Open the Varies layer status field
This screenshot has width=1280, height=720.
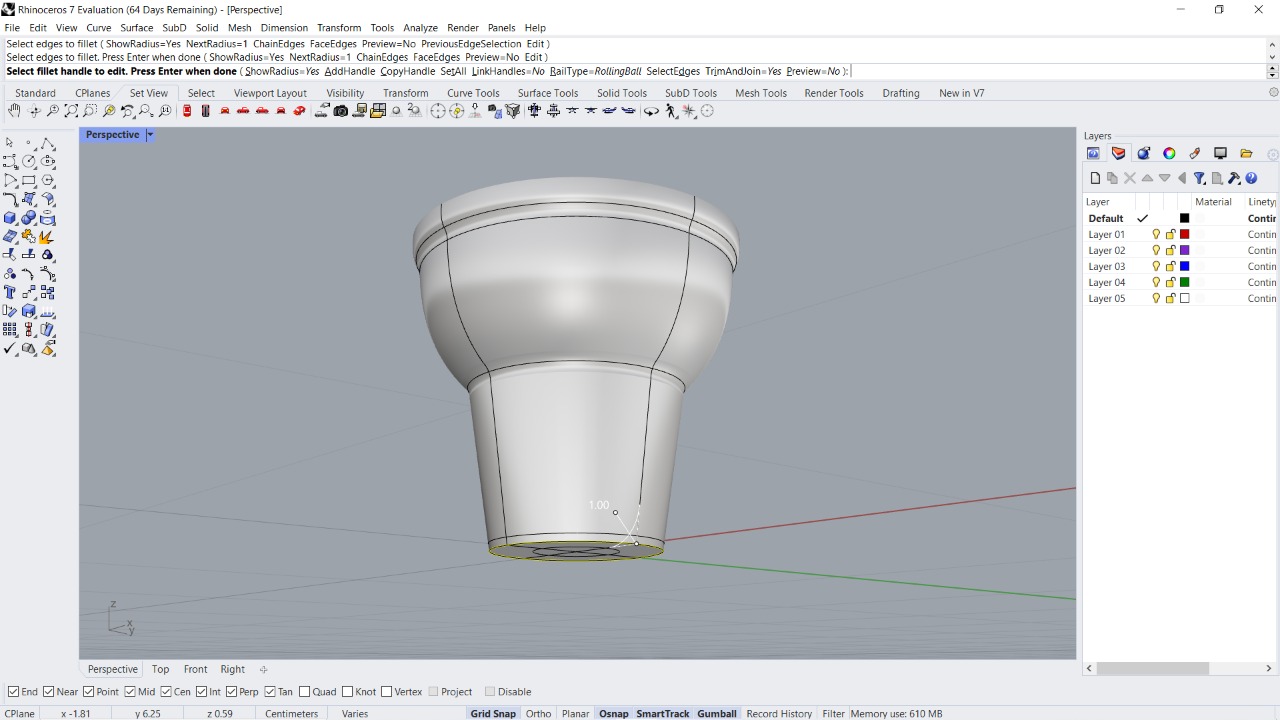tap(355, 714)
